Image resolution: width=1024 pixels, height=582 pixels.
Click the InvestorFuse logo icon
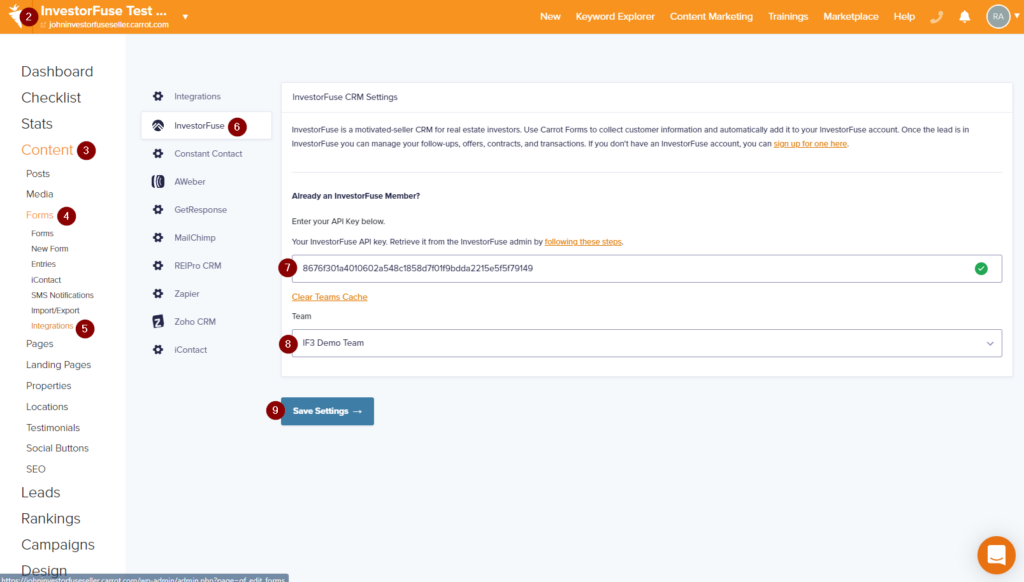(x=158, y=125)
